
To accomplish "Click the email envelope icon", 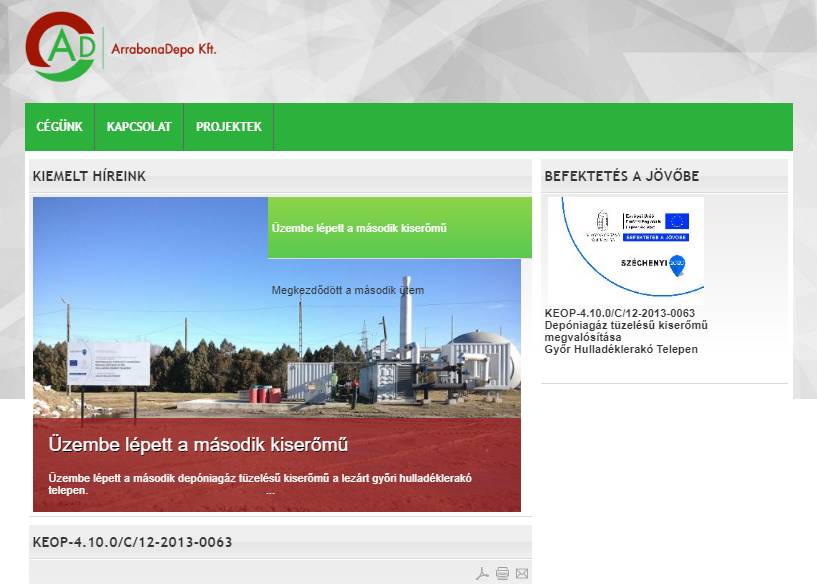I will pos(522,574).
